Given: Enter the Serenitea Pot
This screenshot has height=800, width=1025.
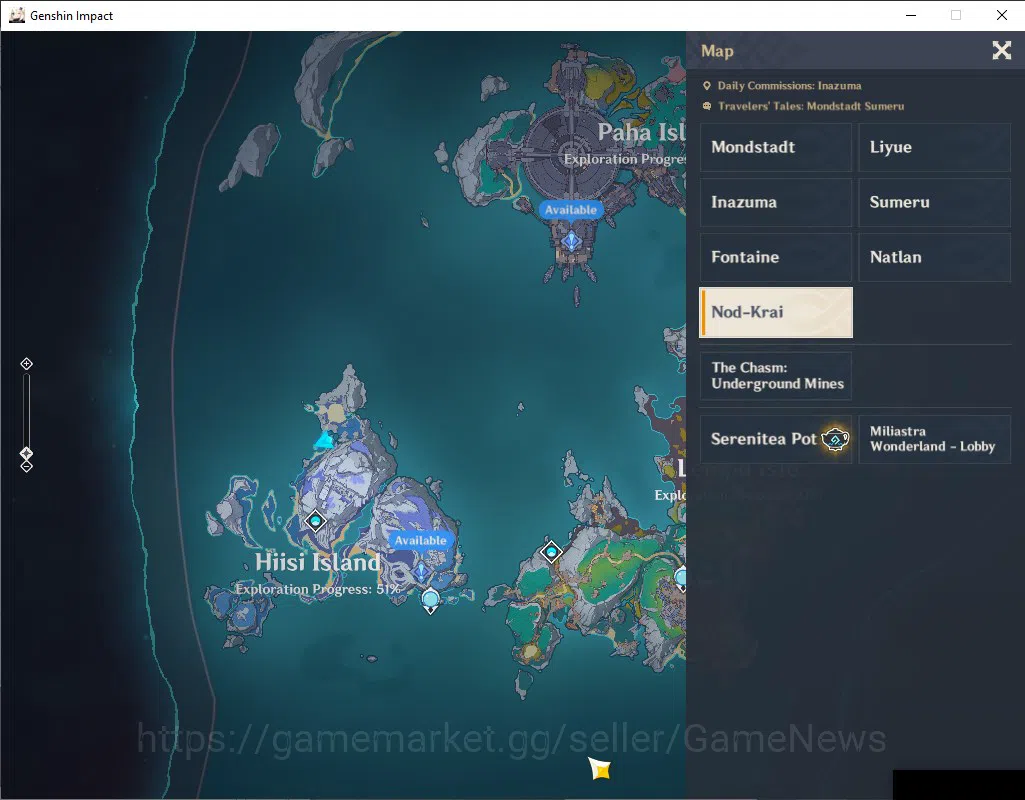Looking at the screenshot, I should pyautogui.click(x=776, y=439).
